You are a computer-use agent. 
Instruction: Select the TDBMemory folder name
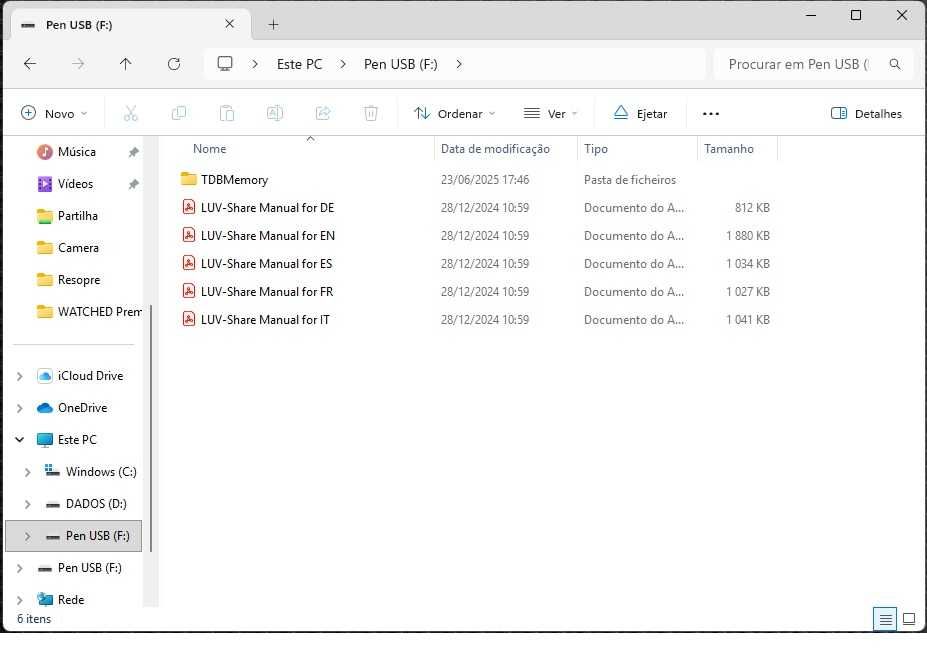point(234,179)
